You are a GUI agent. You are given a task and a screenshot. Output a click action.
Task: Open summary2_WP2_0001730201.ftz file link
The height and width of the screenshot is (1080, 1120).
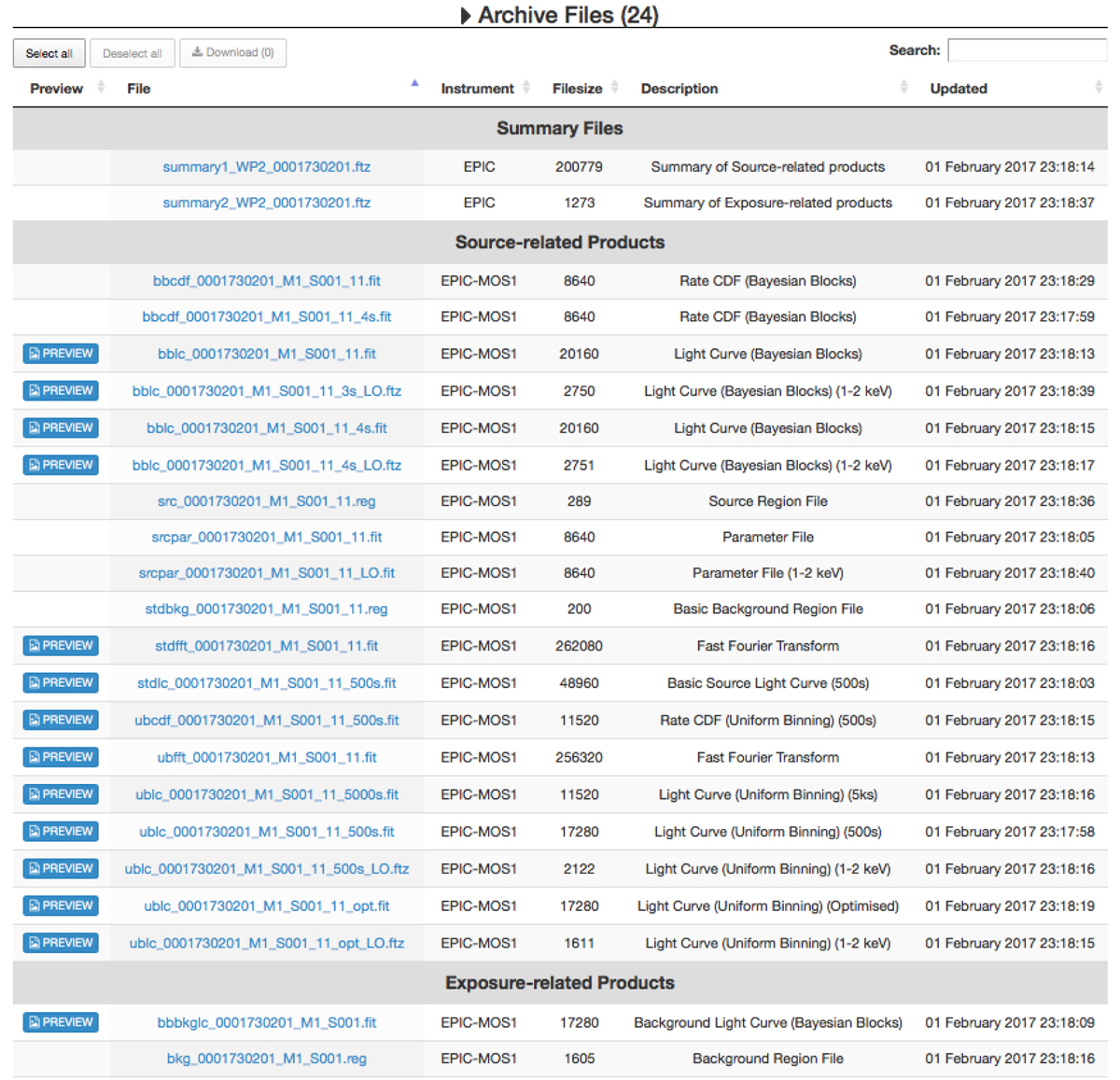[267, 203]
